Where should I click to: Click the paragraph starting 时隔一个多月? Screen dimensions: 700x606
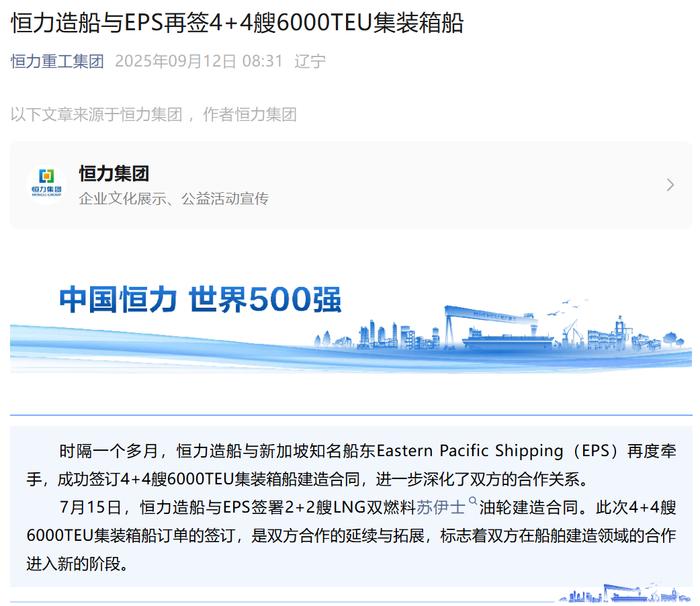click(351, 465)
